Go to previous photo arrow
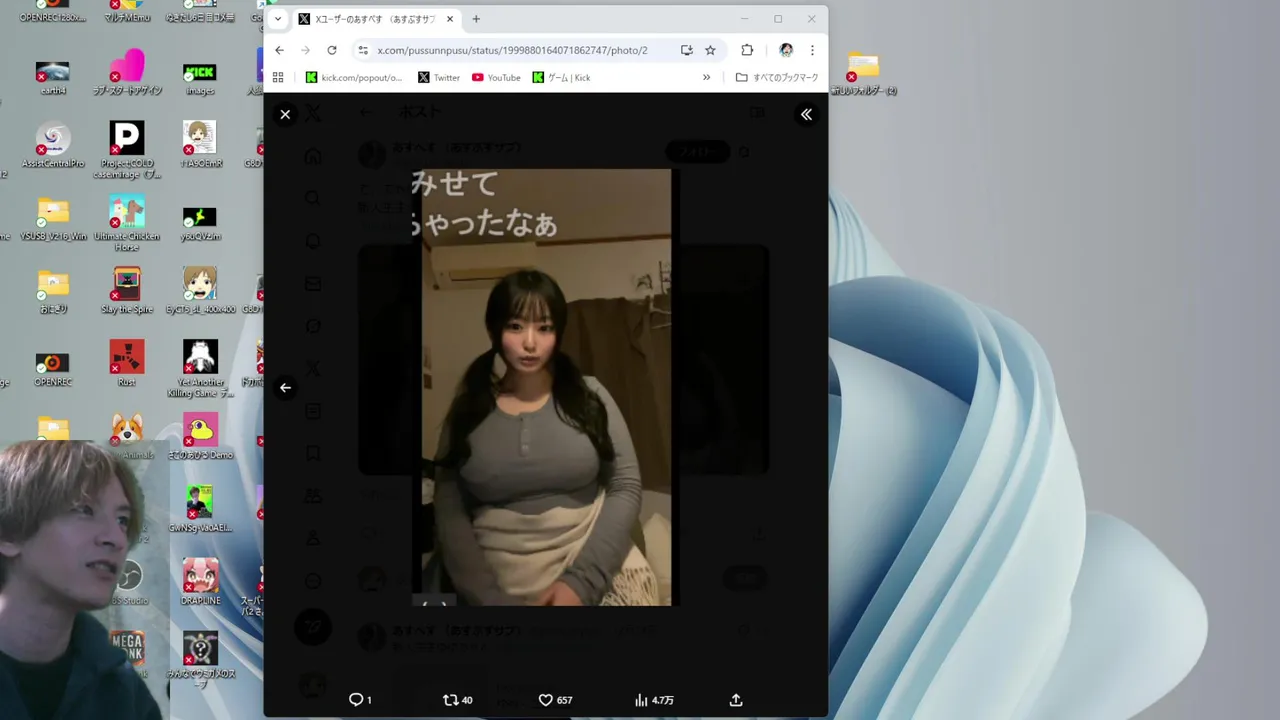Screen dimensions: 1280x720 pyautogui.click(x=285, y=388)
